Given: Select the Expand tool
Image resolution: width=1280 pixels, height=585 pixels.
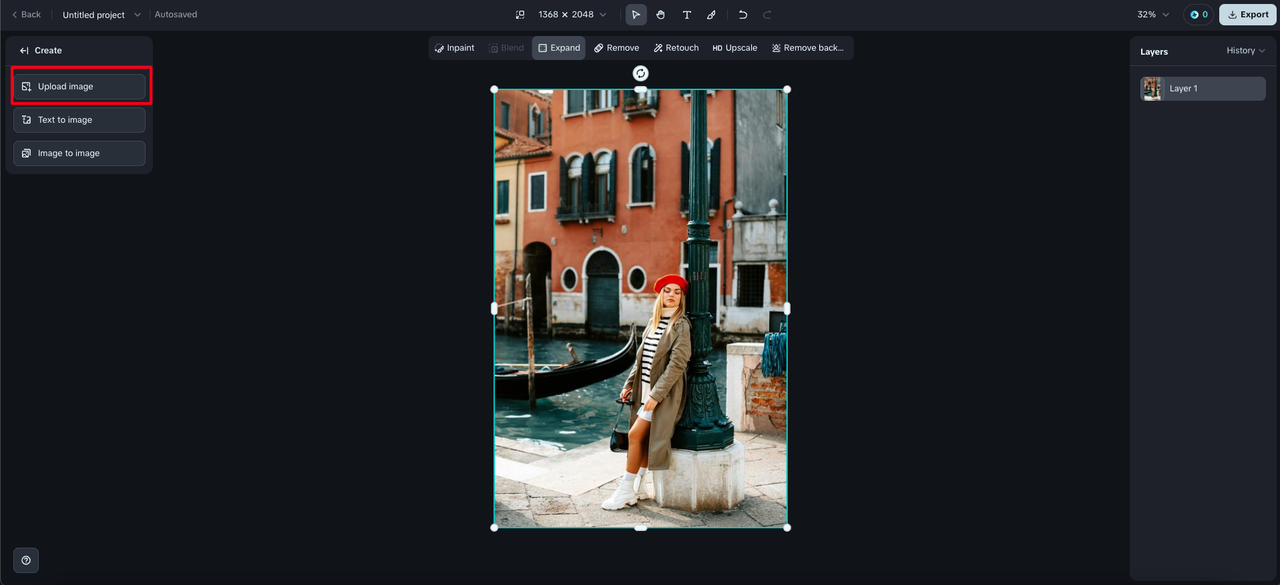Looking at the screenshot, I should click(x=559, y=48).
